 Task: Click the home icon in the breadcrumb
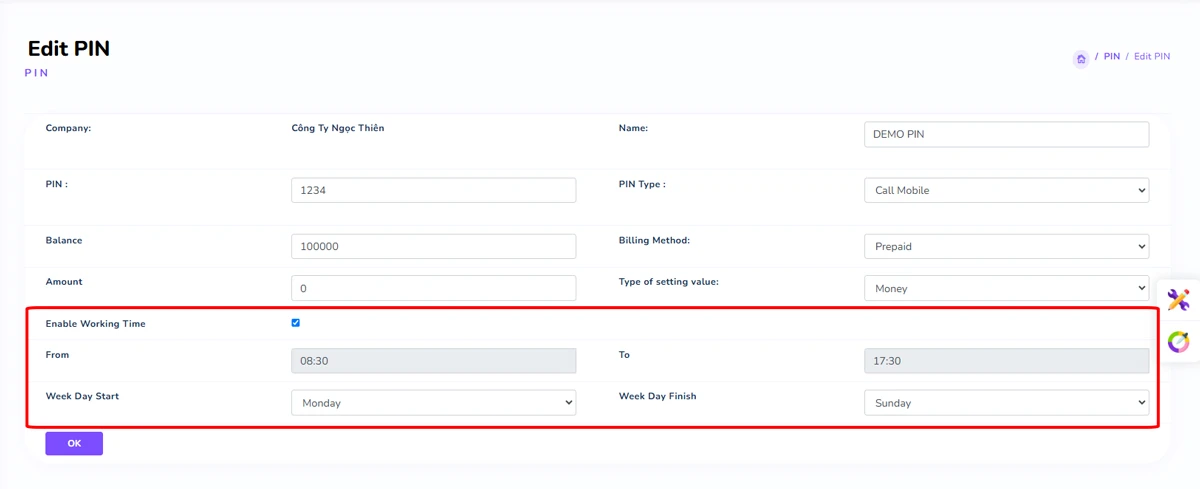click(x=1081, y=59)
